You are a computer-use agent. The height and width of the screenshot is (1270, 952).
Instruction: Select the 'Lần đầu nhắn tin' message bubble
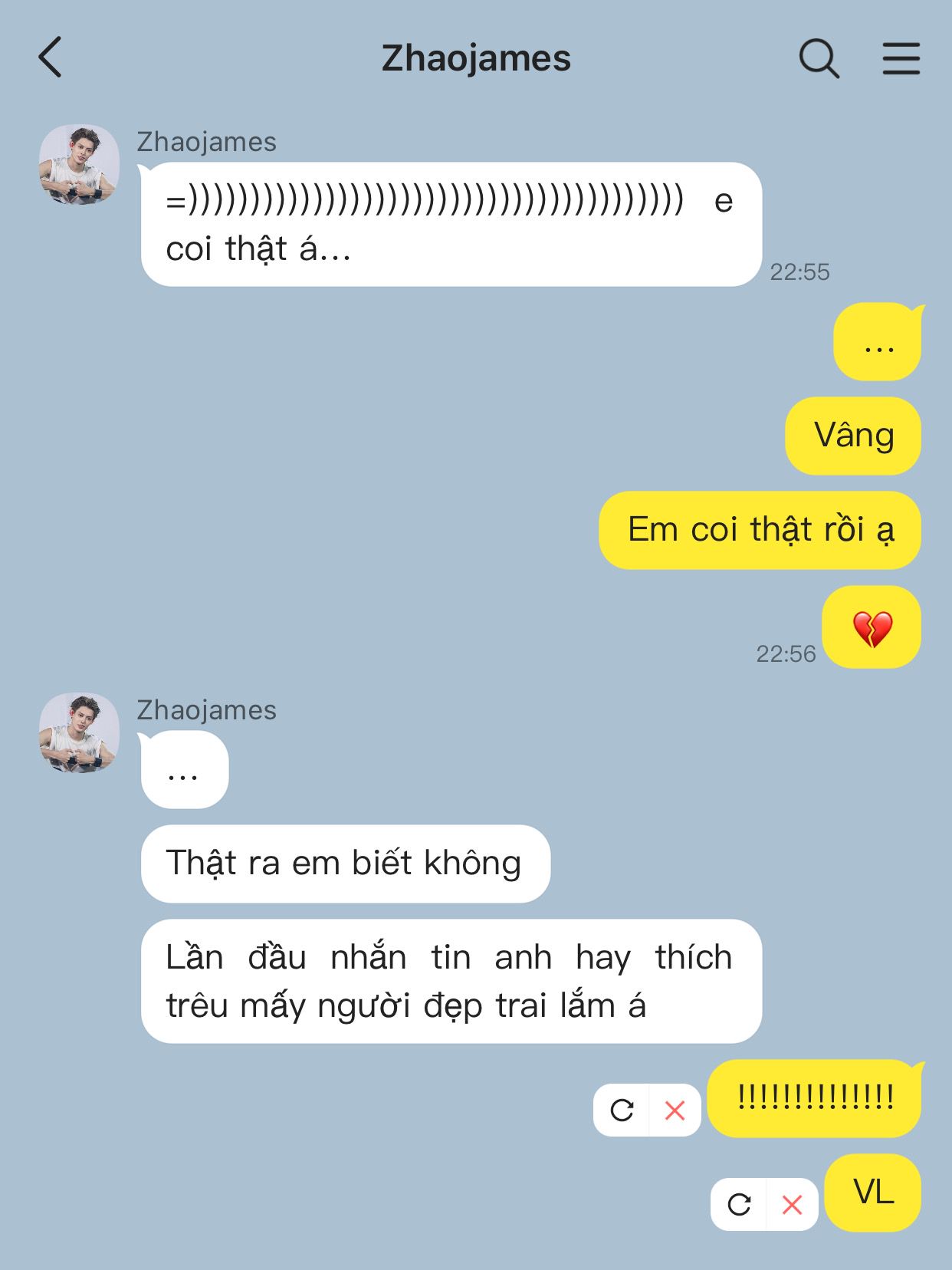pyautogui.click(x=451, y=981)
